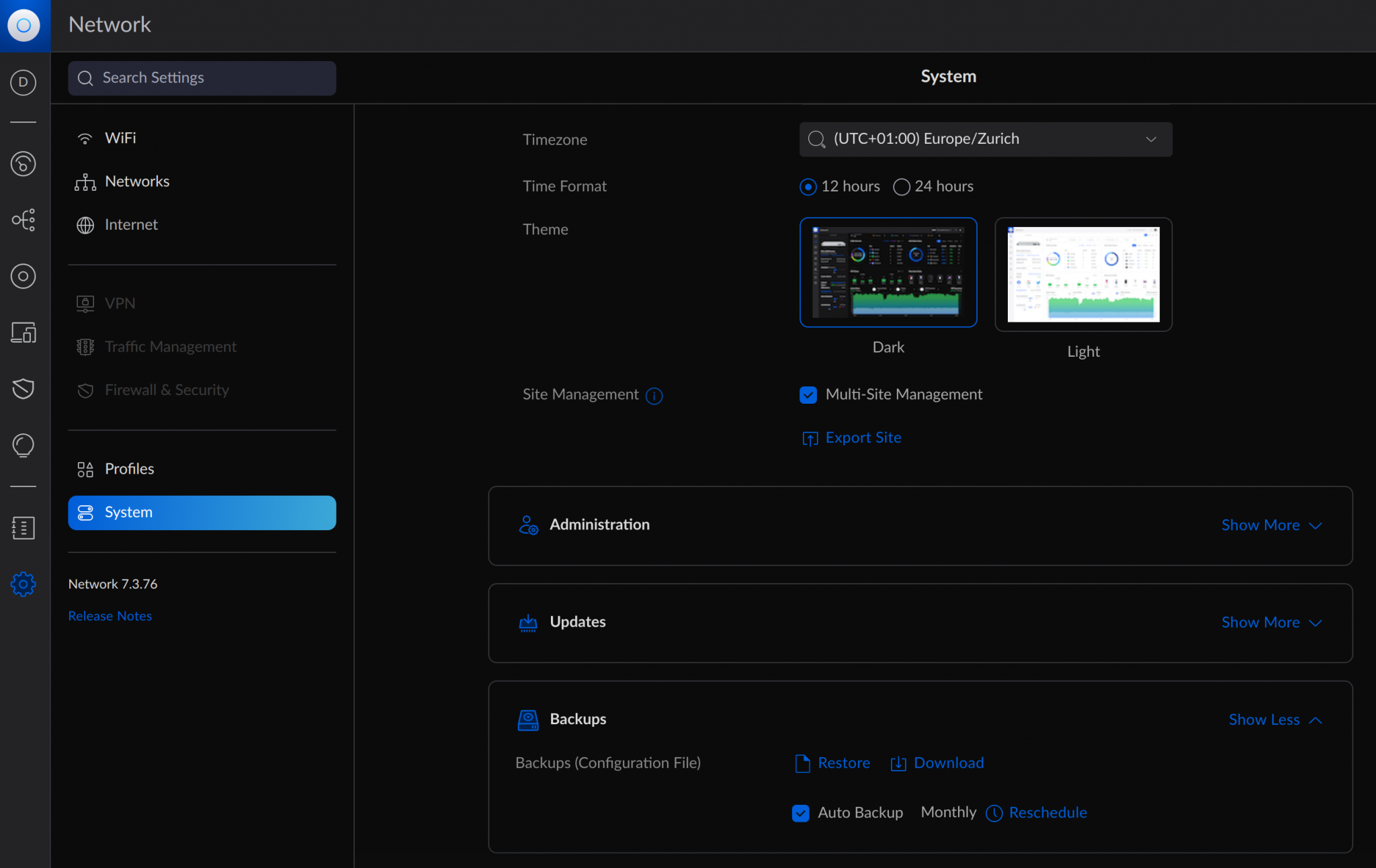Go to the Networks settings section

pos(137,181)
